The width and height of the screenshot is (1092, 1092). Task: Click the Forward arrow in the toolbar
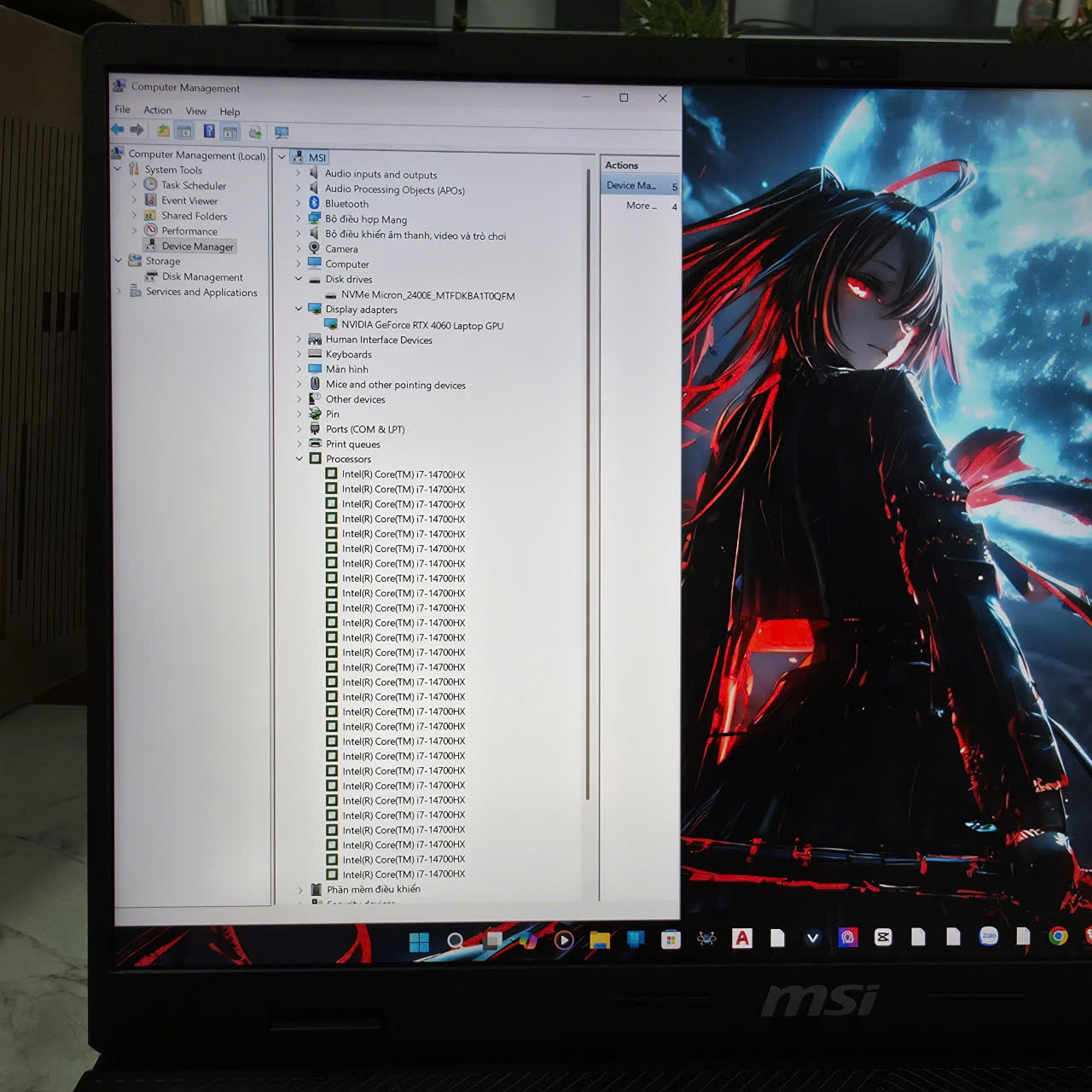click(x=136, y=130)
